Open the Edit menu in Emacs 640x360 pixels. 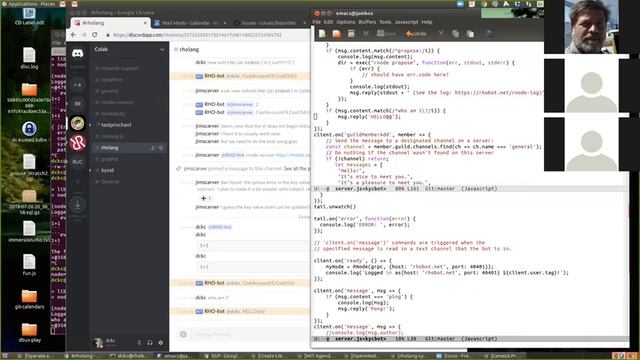pyautogui.click(x=329, y=22)
